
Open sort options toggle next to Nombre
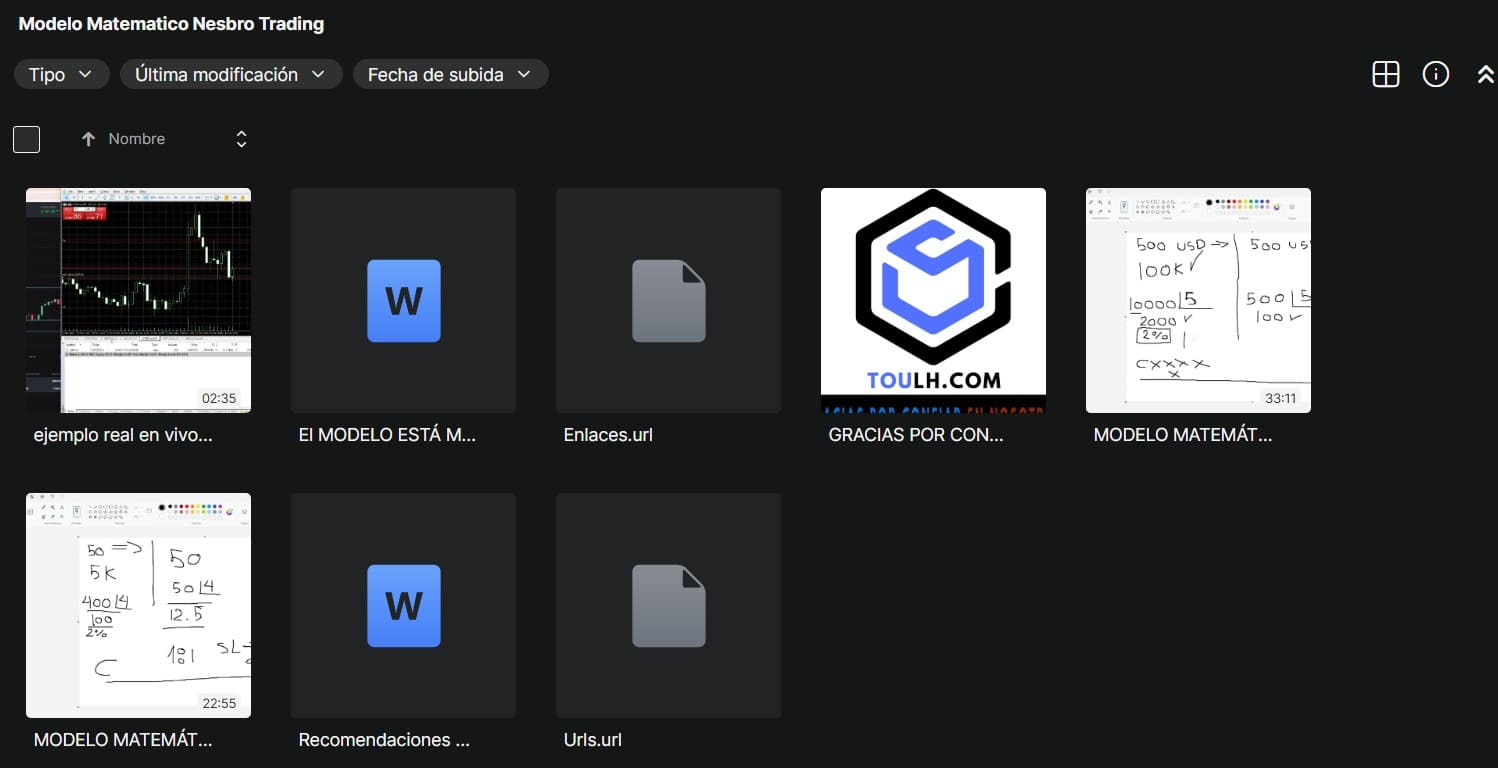click(x=241, y=139)
